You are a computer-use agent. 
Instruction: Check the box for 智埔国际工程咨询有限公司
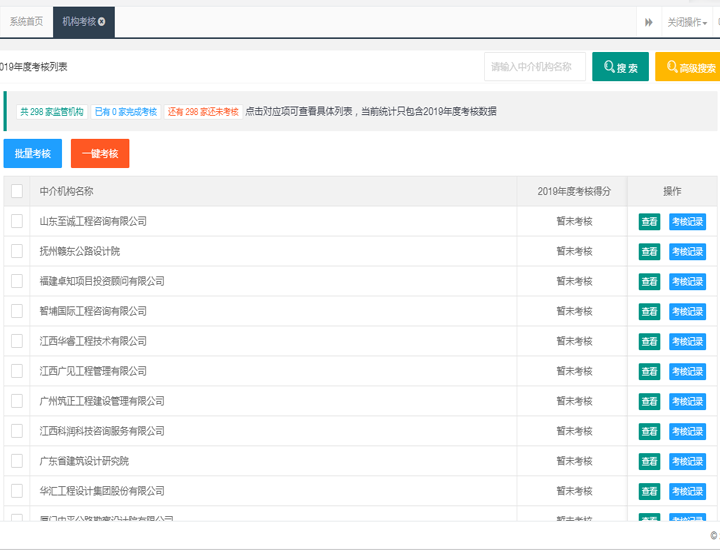pyautogui.click(x=17, y=311)
